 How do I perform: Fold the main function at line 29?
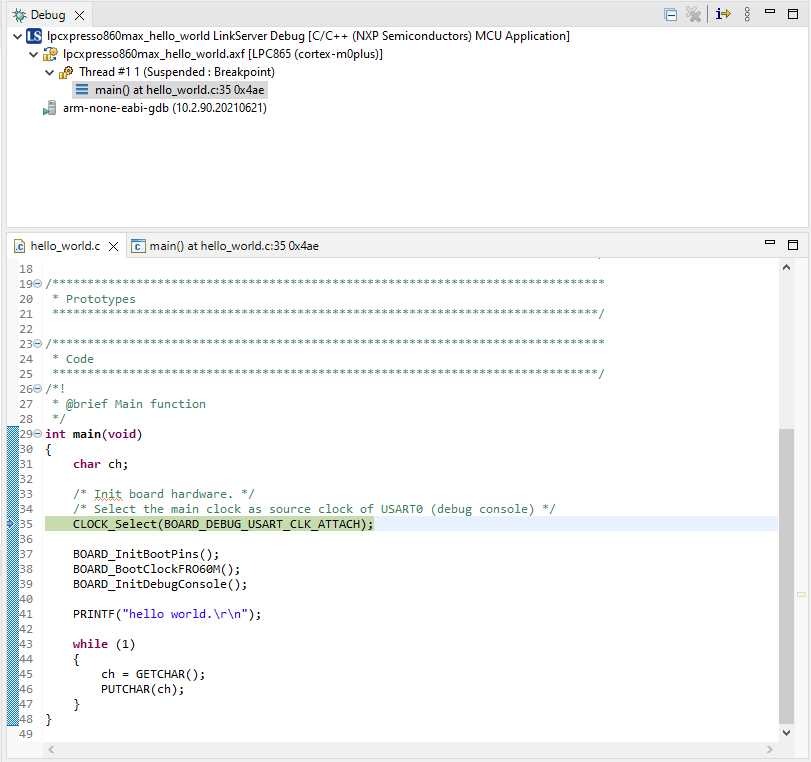[37, 434]
